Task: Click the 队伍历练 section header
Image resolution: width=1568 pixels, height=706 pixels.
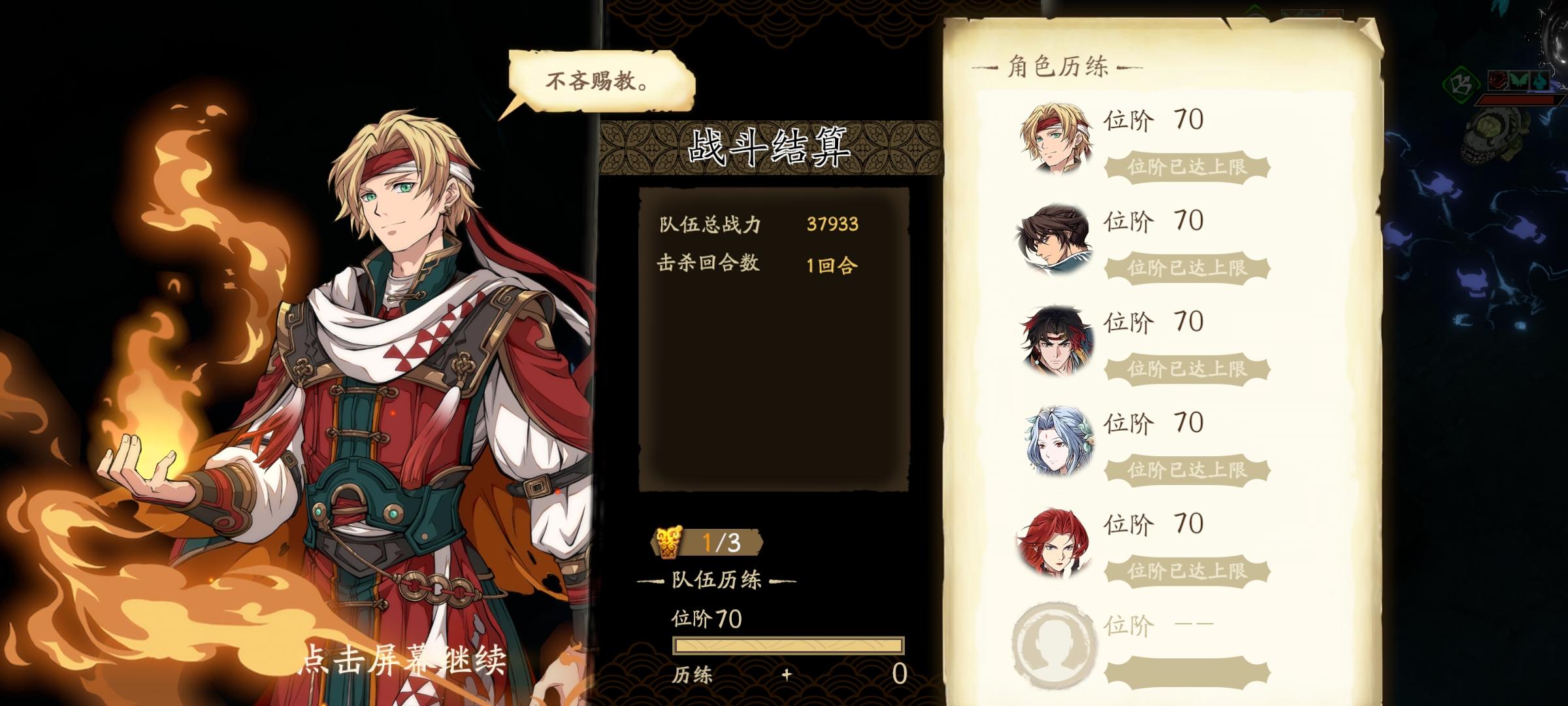Action: pos(717,580)
